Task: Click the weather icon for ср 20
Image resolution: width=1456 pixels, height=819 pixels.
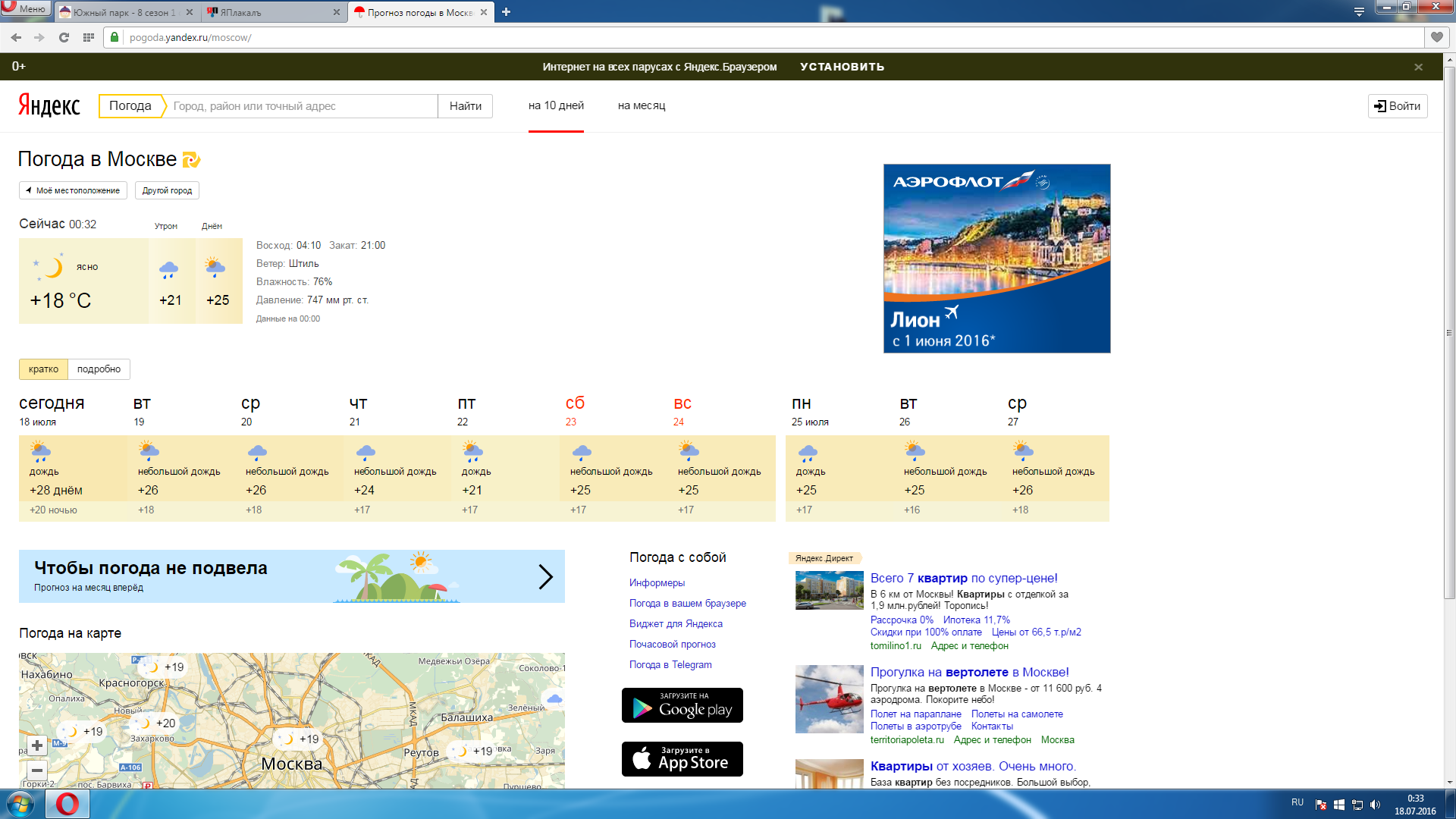Action: pos(257,452)
